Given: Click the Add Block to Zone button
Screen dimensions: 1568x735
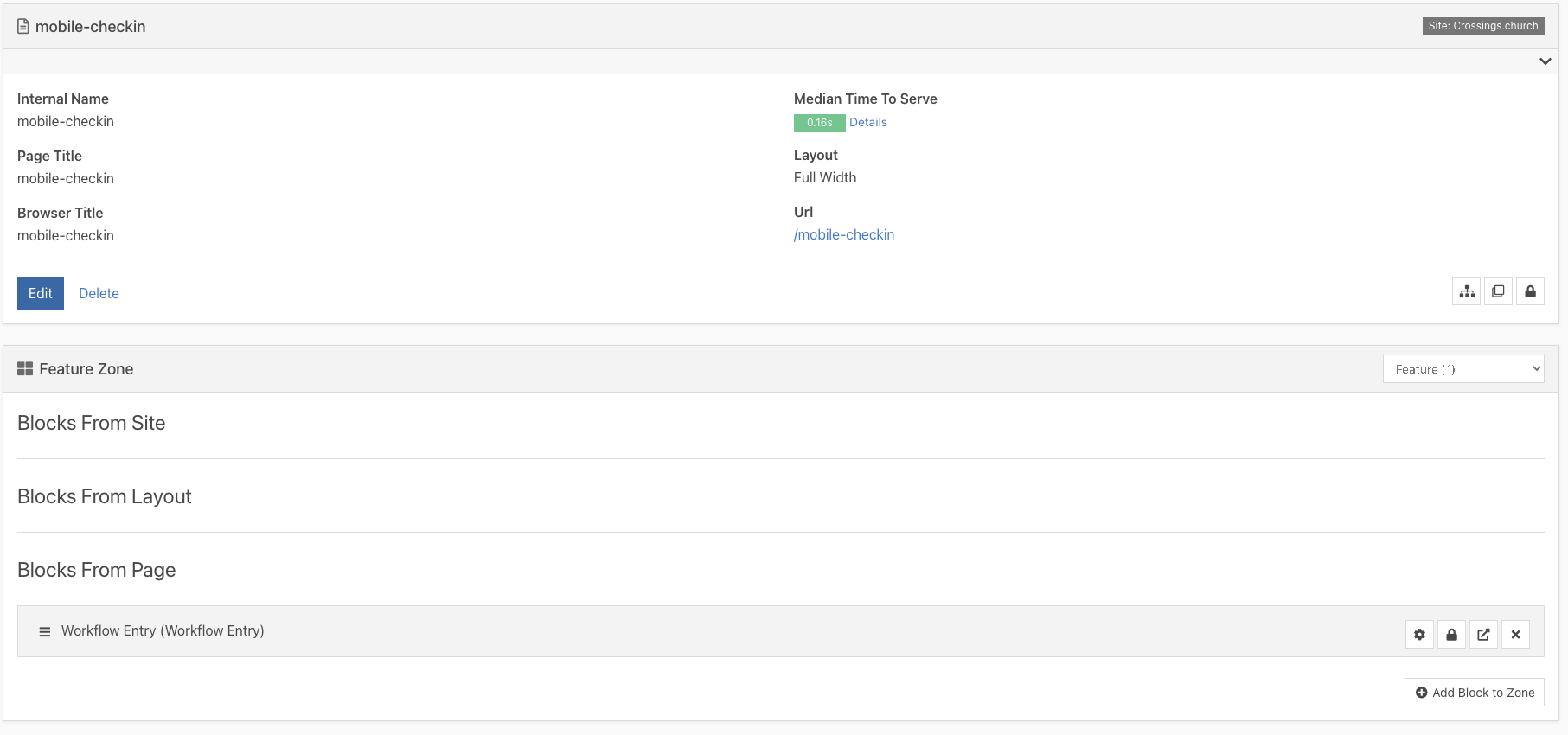Looking at the screenshot, I should tap(1475, 693).
